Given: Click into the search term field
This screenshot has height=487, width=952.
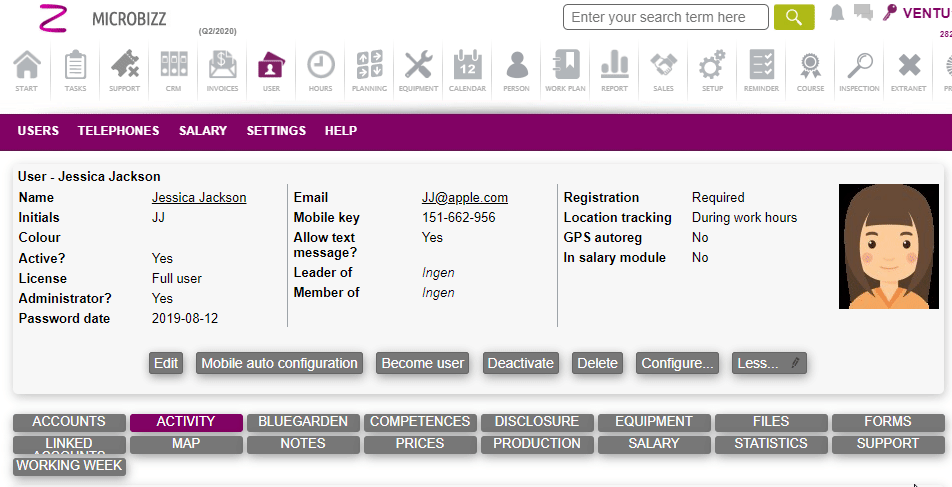Looking at the screenshot, I should pyautogui.click(x=665, y=17).
